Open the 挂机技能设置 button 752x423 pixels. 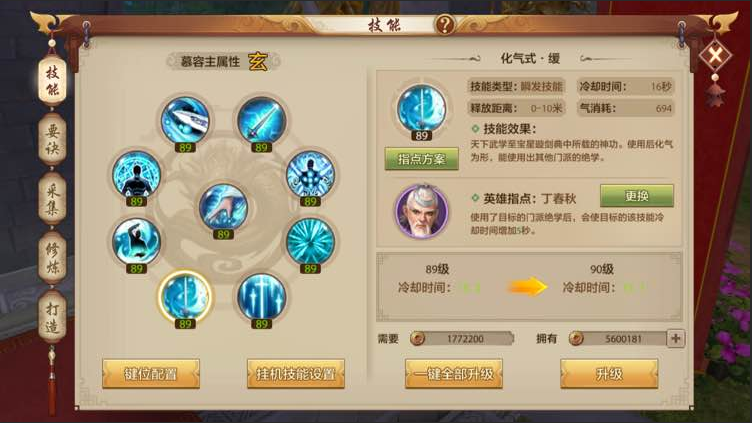click(296, 374)
